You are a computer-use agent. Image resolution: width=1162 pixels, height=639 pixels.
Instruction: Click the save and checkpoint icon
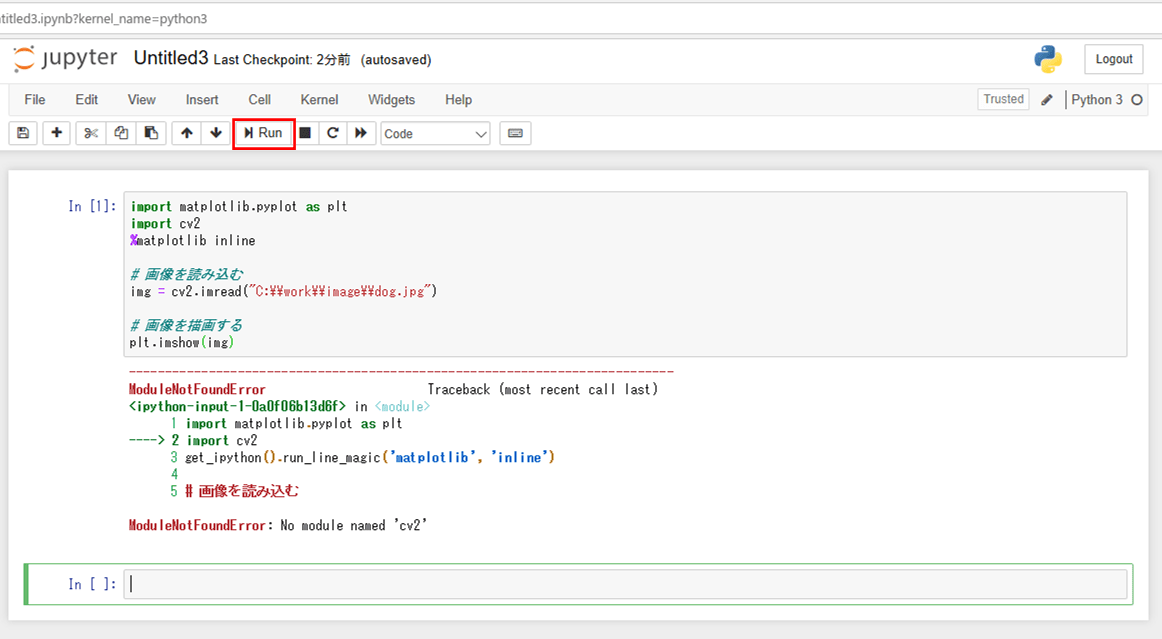(x=23, y=133)
